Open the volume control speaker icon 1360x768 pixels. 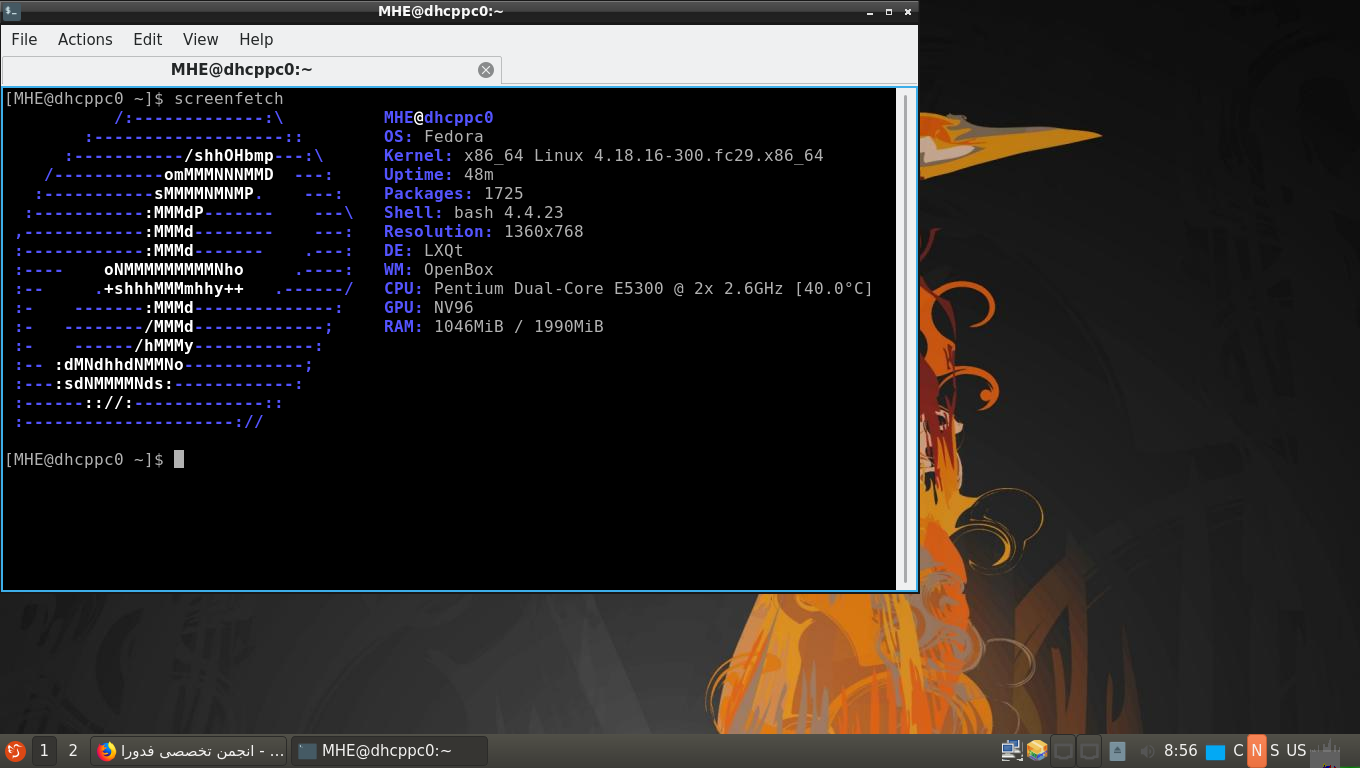(1147, 751)
